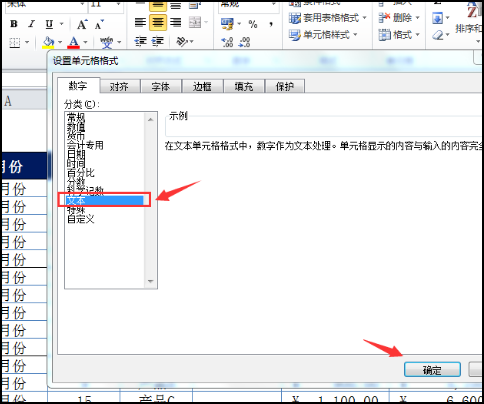Open the borders dropdown arrow

click(27, 42)
